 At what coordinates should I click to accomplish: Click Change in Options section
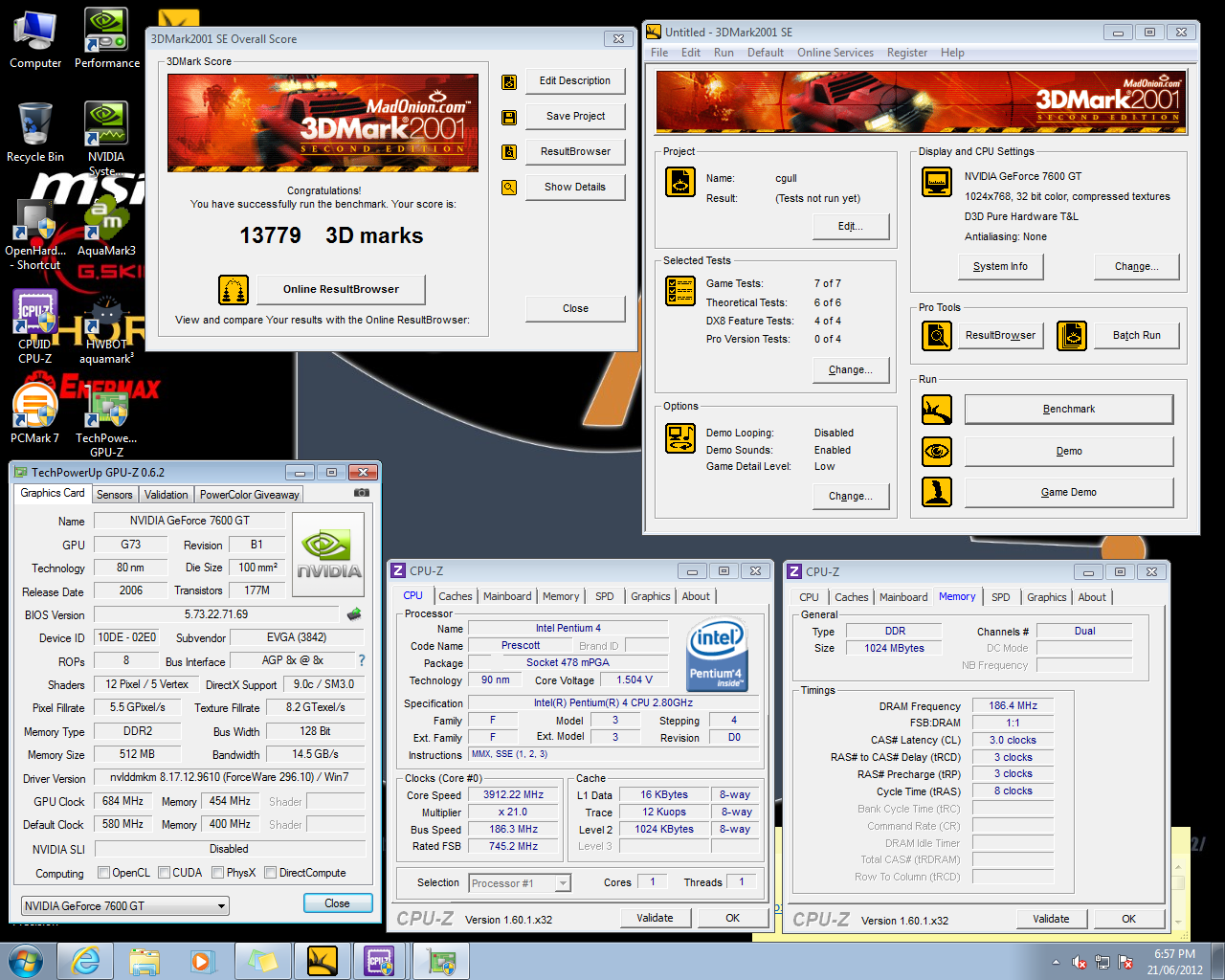[x=850, y=497]
